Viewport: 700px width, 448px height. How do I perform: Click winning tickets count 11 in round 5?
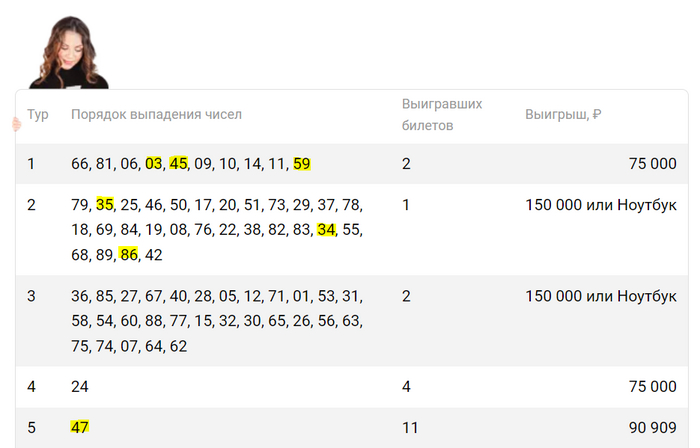410,427
